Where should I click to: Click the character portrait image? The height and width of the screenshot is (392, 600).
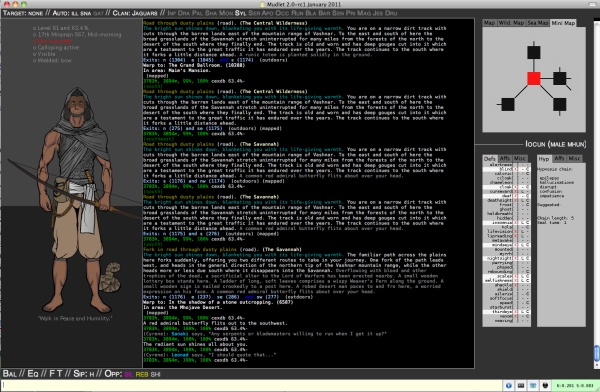tap(75, 199)
